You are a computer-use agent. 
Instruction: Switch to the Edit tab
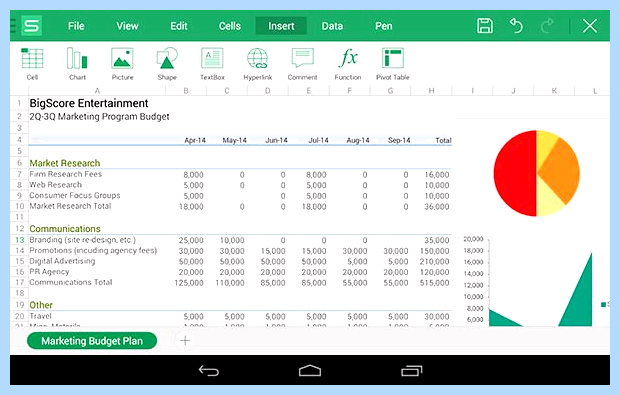[x=179, y=26]
